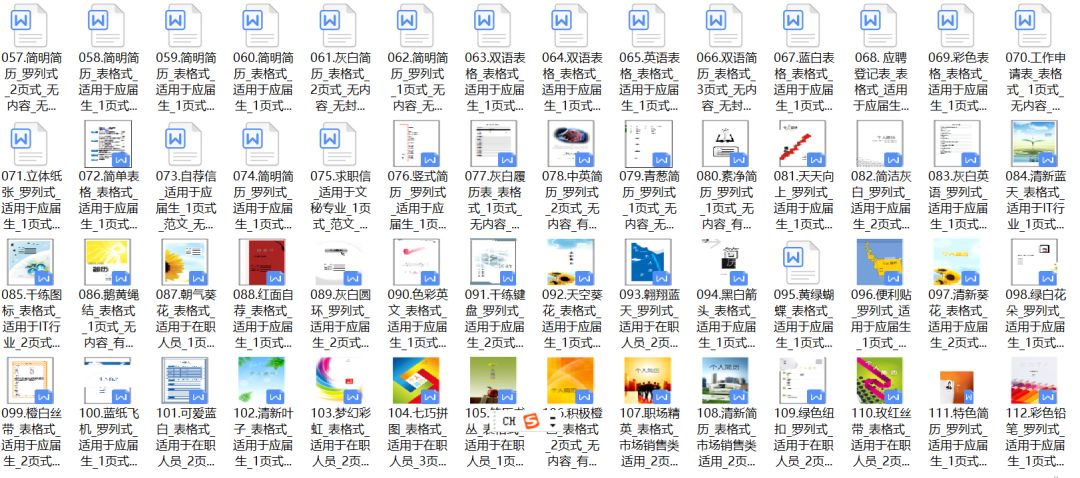The height and width of the screenshot is (478, 1080).
Task: Select the 108 清新简历 thumbnail
Action: point(725,380)
